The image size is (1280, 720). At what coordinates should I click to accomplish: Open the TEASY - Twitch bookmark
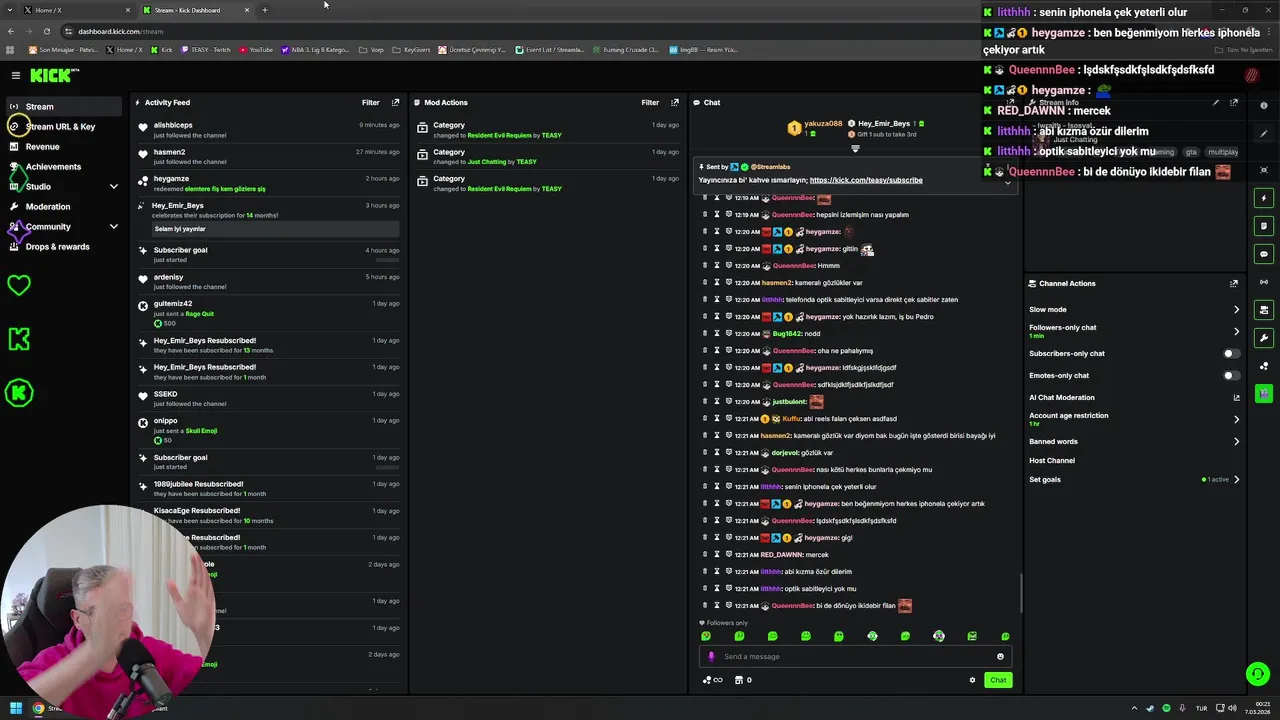click(x=205, y=49)
